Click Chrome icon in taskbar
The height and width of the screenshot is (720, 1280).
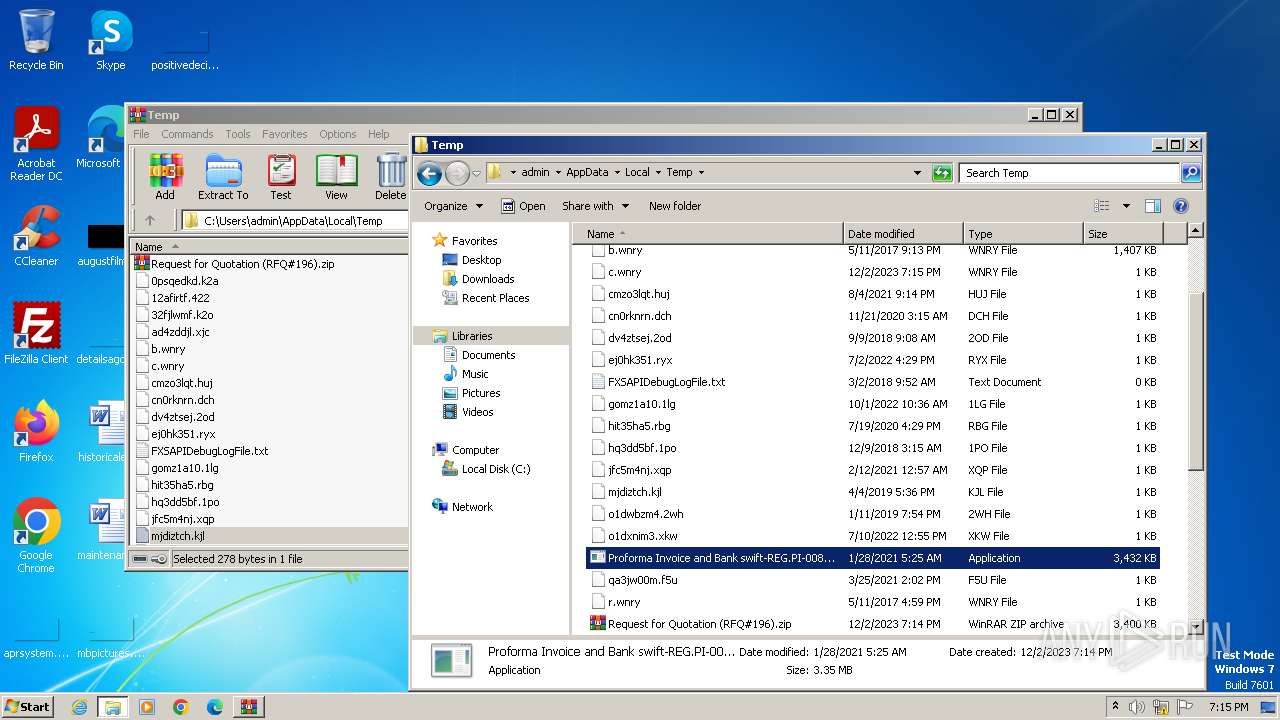[181, 707]
